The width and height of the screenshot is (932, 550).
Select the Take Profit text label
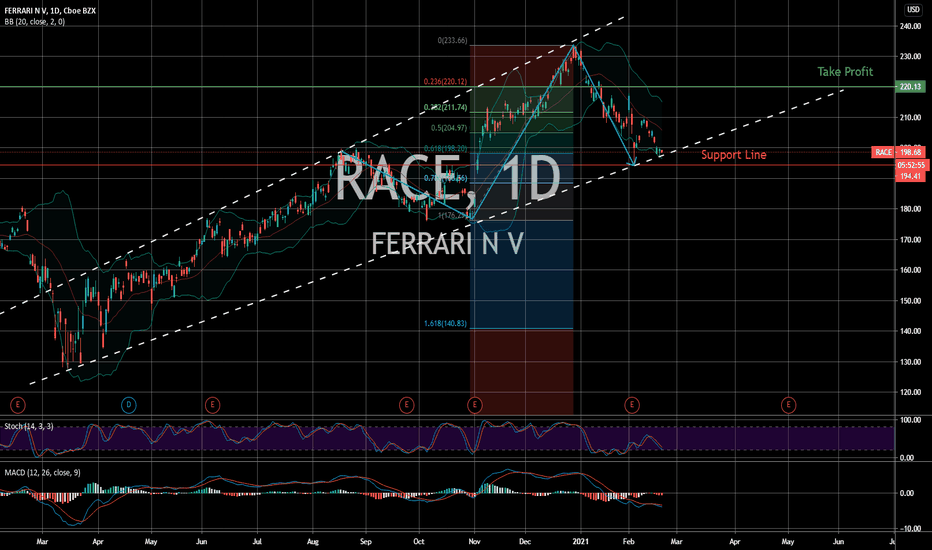coord(845,71)
